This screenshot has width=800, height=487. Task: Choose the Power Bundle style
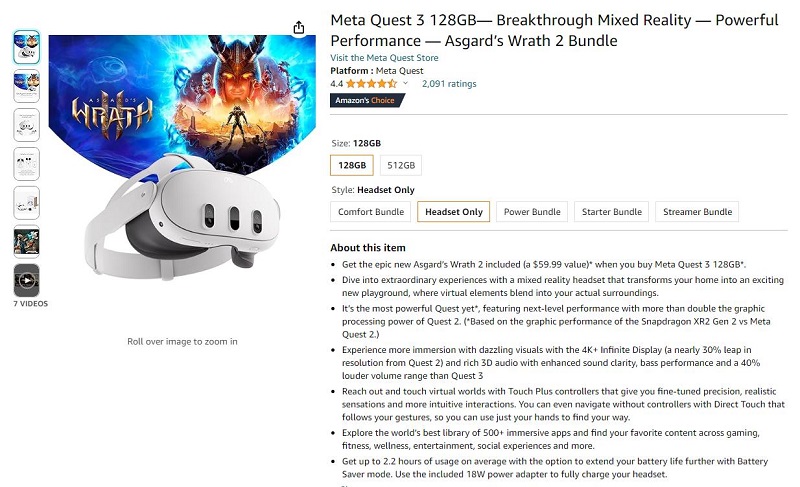pos(532,212)
